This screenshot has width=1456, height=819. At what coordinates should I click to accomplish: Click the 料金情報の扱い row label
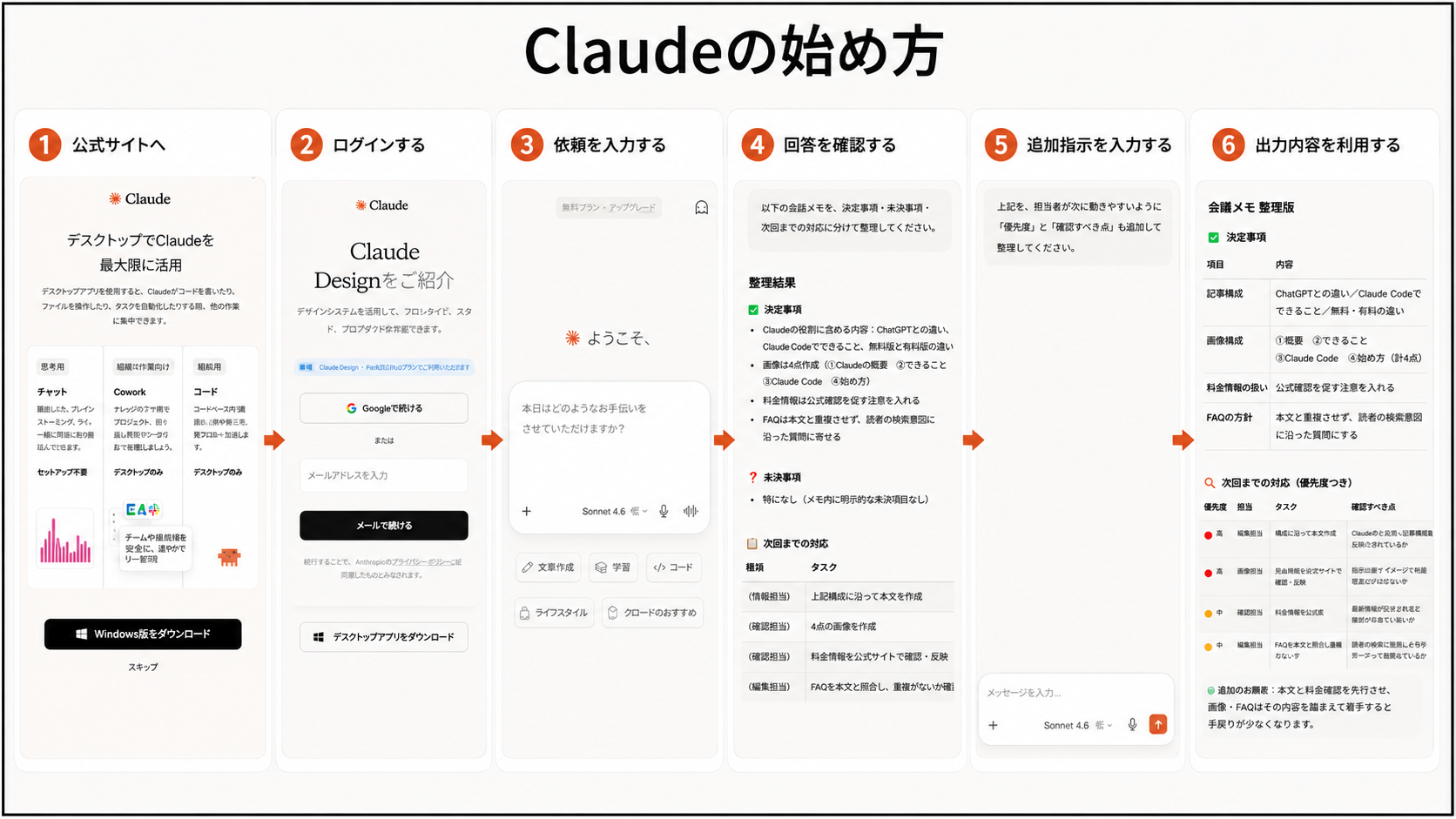click(x=1237, y=387)
